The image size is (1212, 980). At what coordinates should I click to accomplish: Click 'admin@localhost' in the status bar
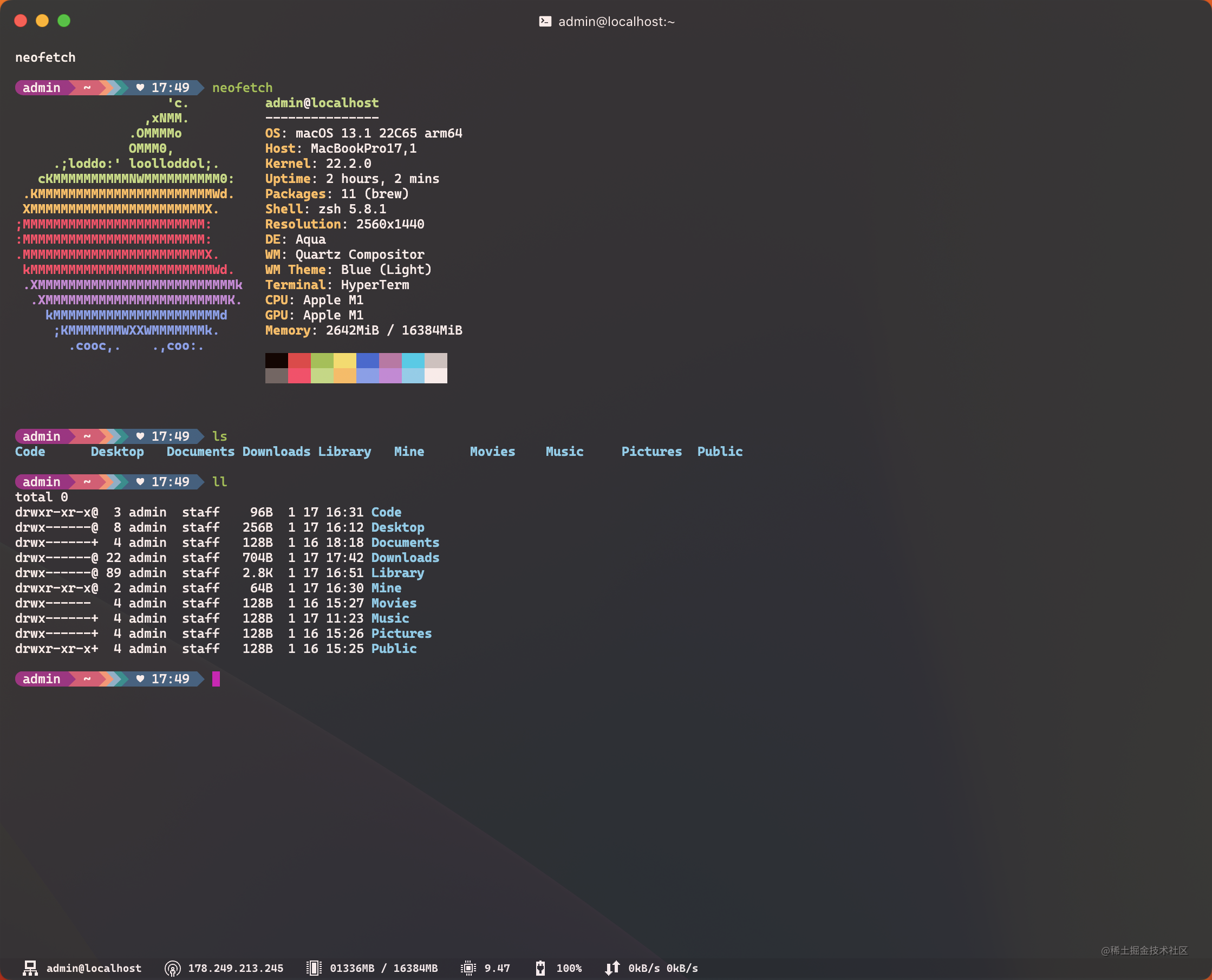(x=94, y=968)
